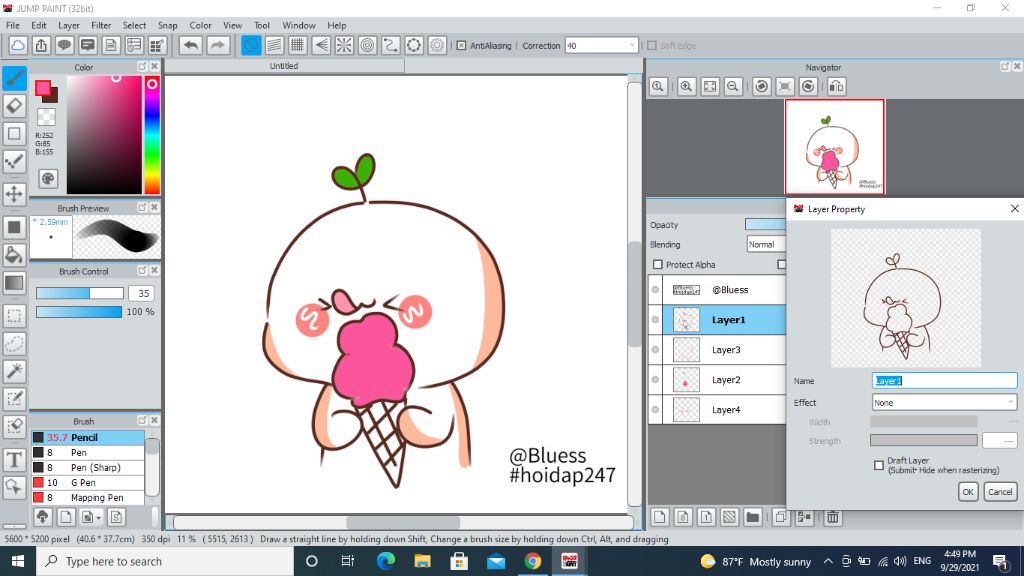1024x576 pixels.
Task: Hide Layer2 using its visibility dot
Action: point(655,379)
